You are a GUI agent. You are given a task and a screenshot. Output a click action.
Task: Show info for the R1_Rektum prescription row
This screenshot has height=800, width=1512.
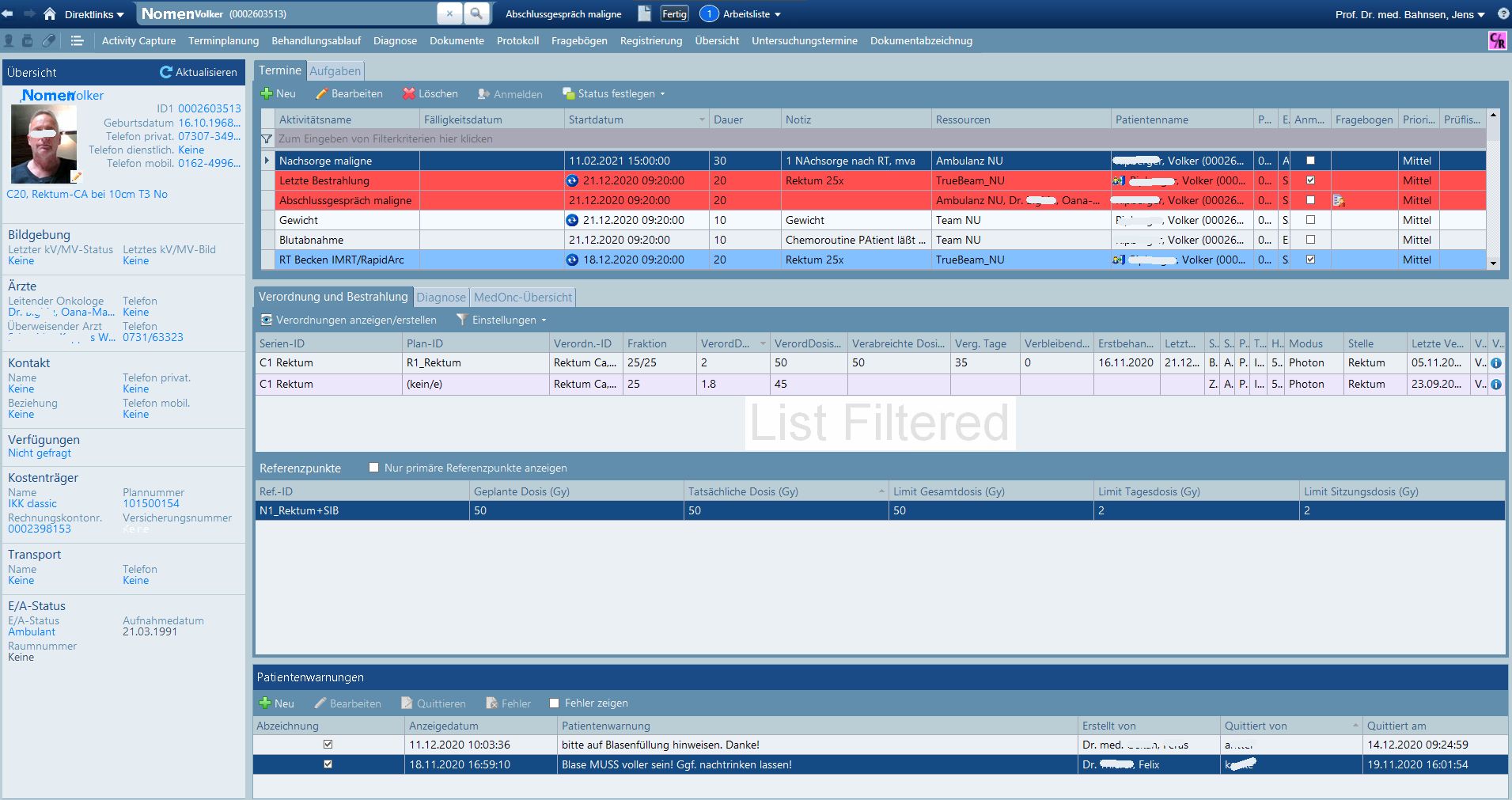(1496, 363)
